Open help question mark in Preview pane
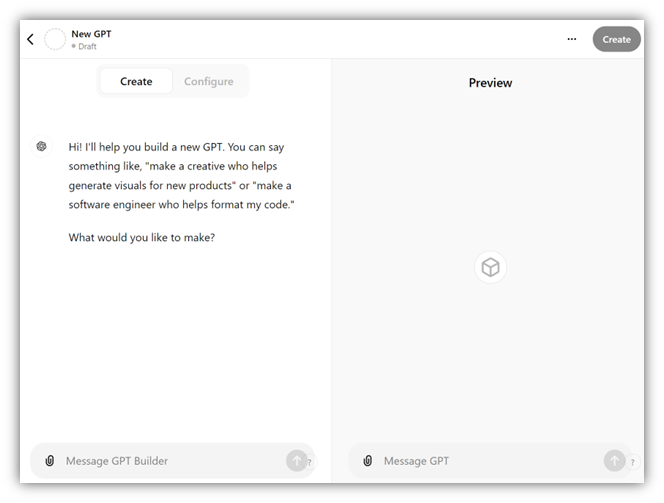 click(x=632, y=463)
